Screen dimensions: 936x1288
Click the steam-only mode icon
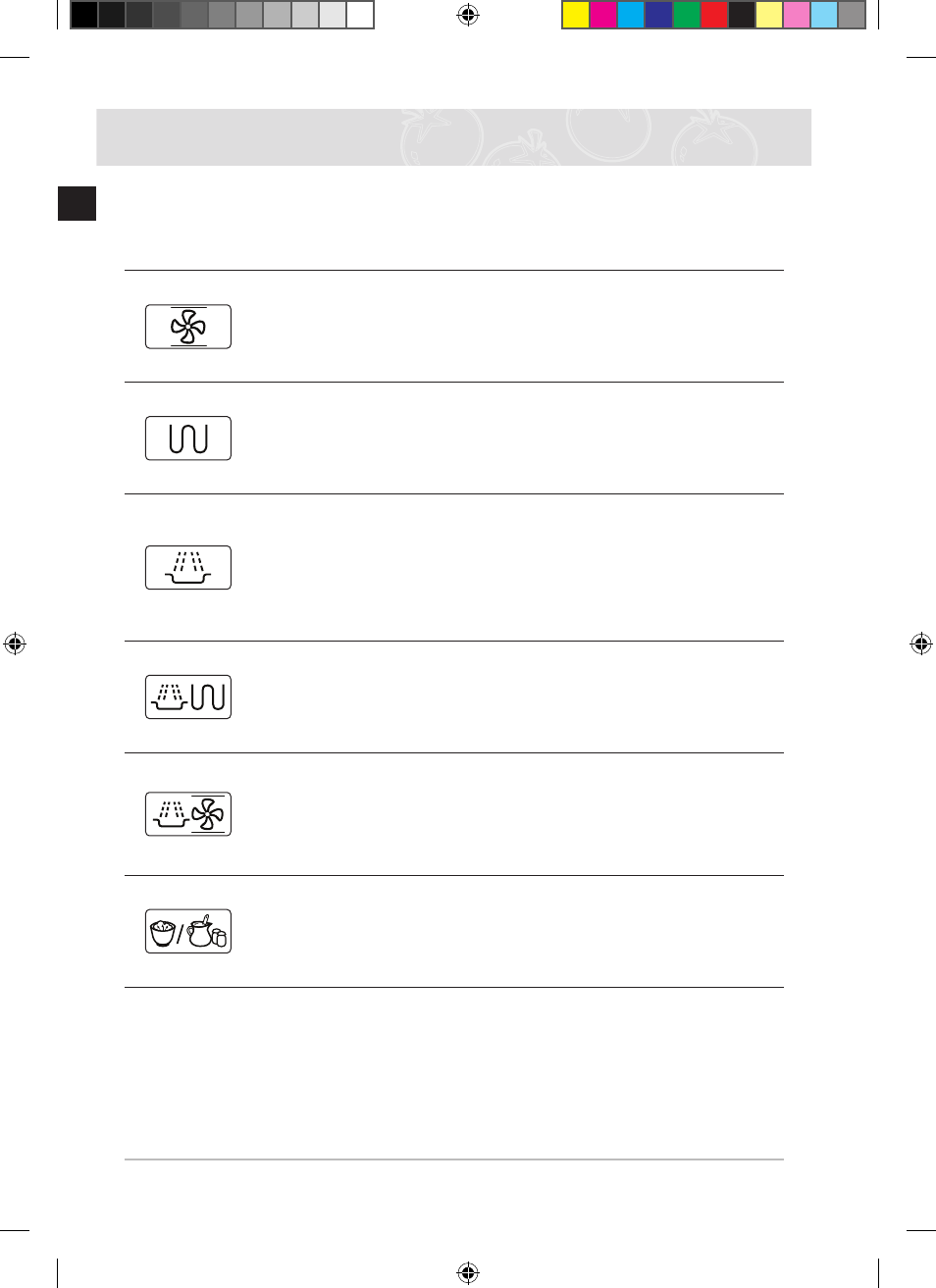pyautogui.click(x=188, y=568)
